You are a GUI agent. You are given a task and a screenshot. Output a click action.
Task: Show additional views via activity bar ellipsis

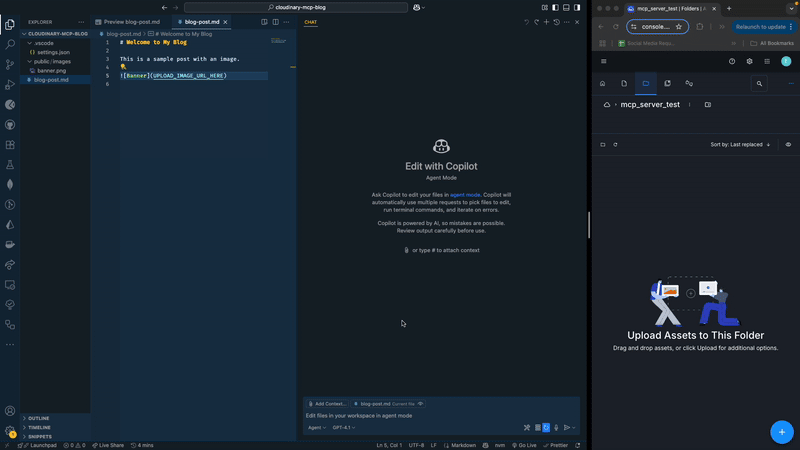tap(10, 345)
